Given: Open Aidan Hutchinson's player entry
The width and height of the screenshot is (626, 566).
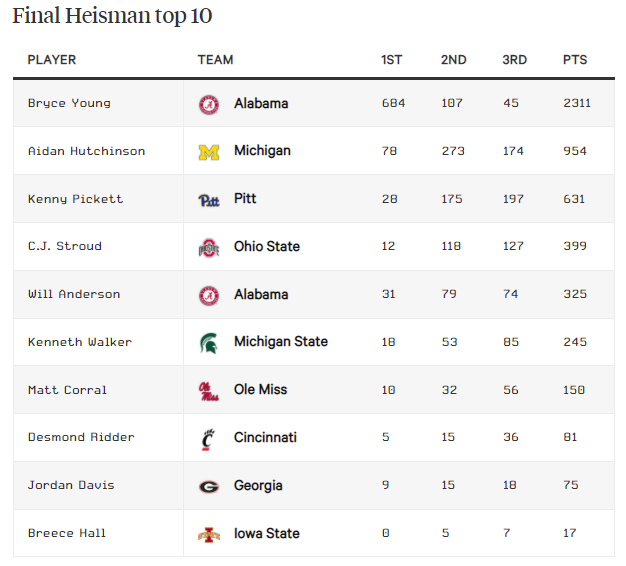Looking at the screenshot, I should point(86,151).
